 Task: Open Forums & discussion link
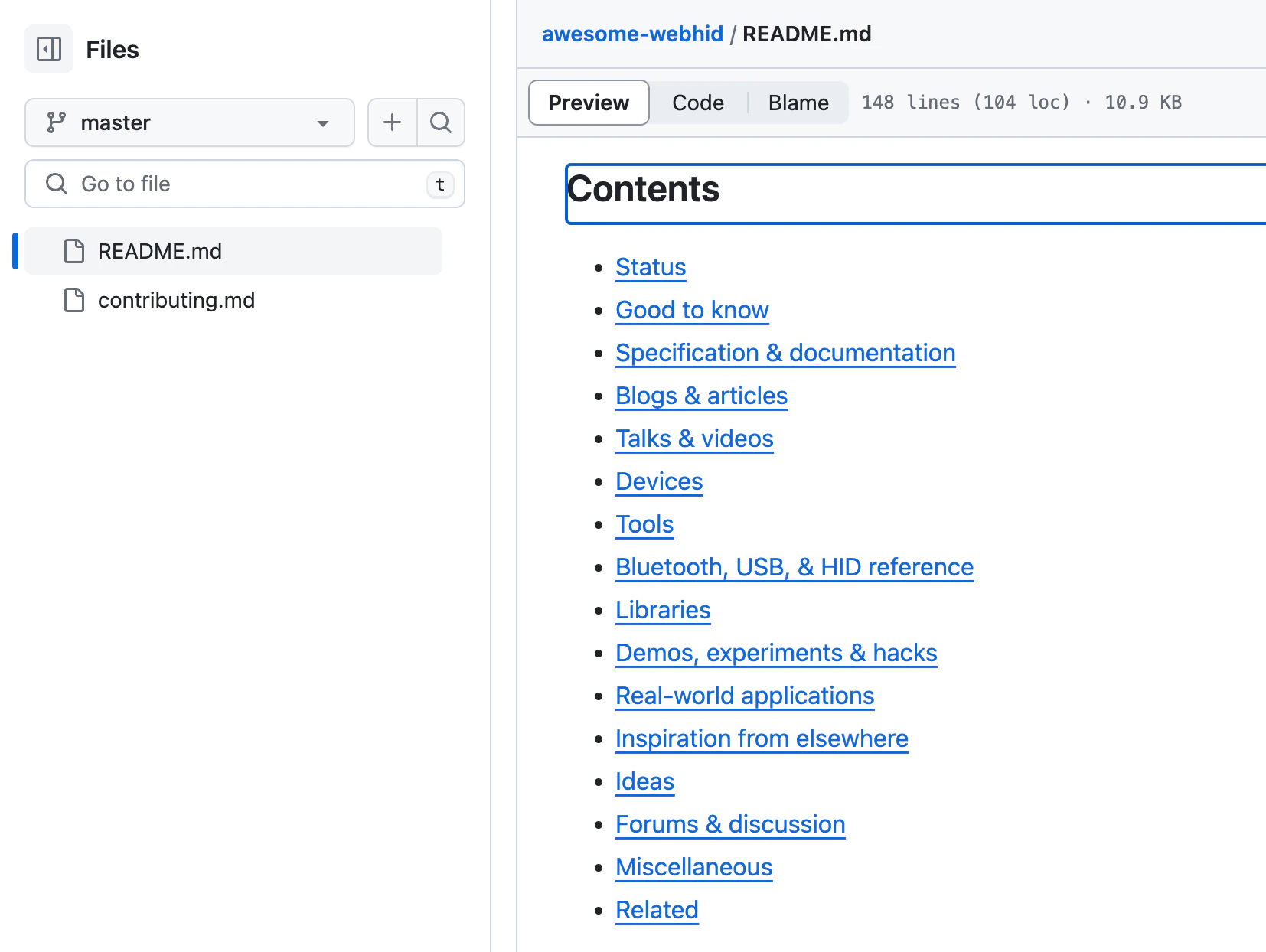tap(730, 824)
